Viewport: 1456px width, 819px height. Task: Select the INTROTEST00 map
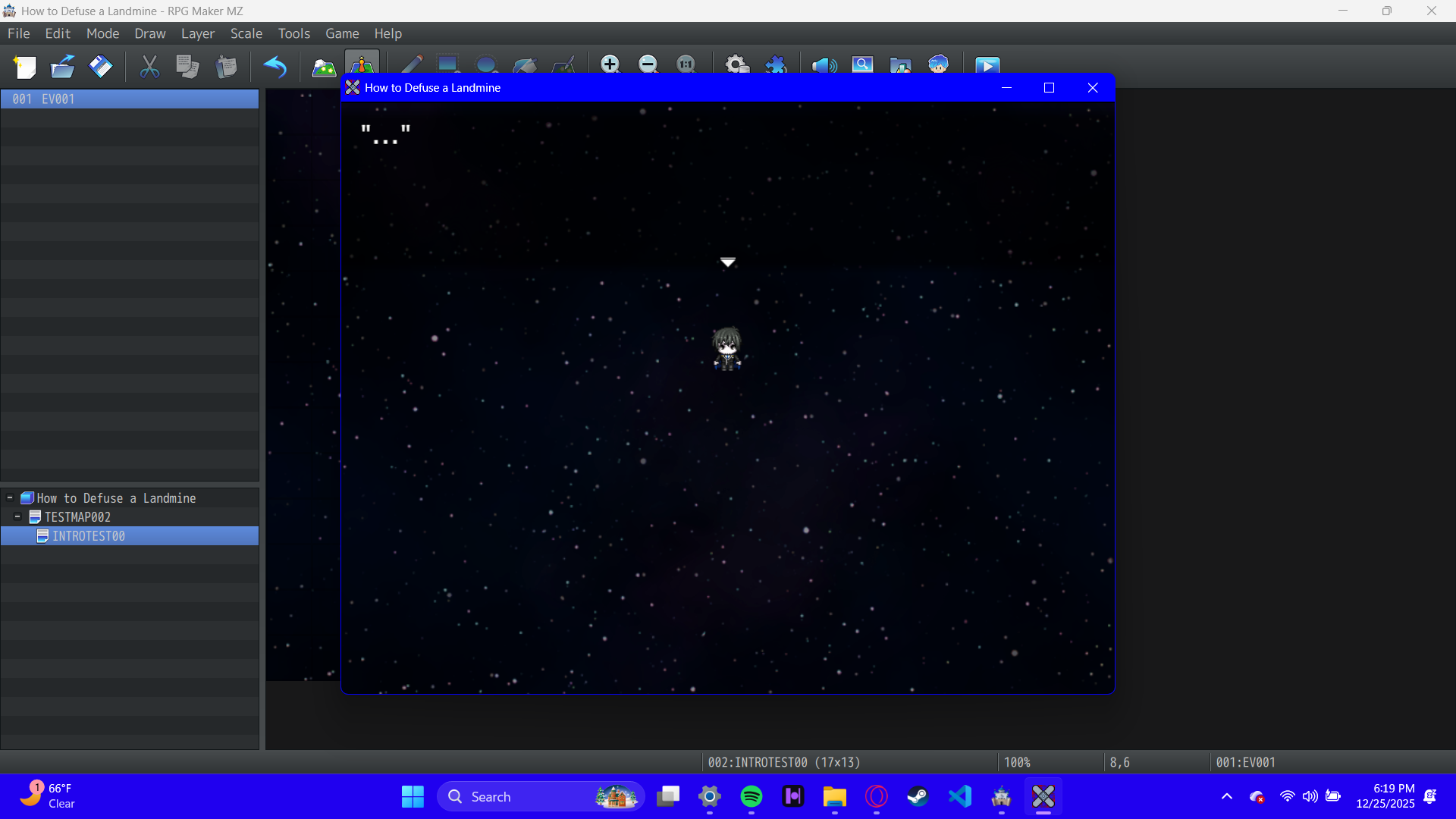point(88,536)
